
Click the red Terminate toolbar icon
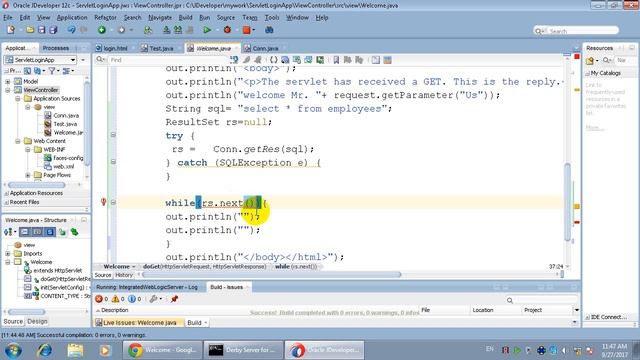click(246, 30)
